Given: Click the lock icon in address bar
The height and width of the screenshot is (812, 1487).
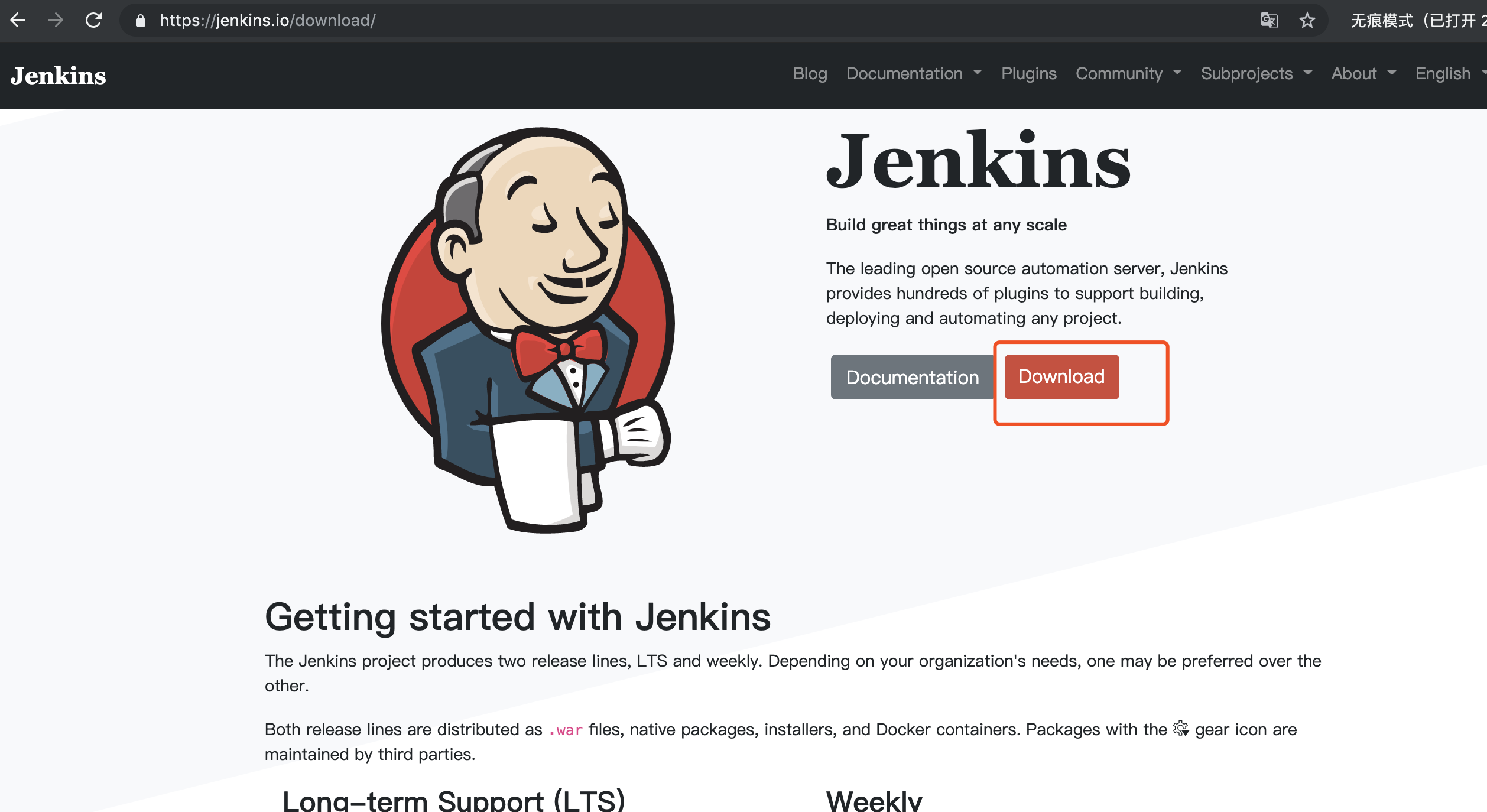Looking at the screenshot, I should (141, 21).
